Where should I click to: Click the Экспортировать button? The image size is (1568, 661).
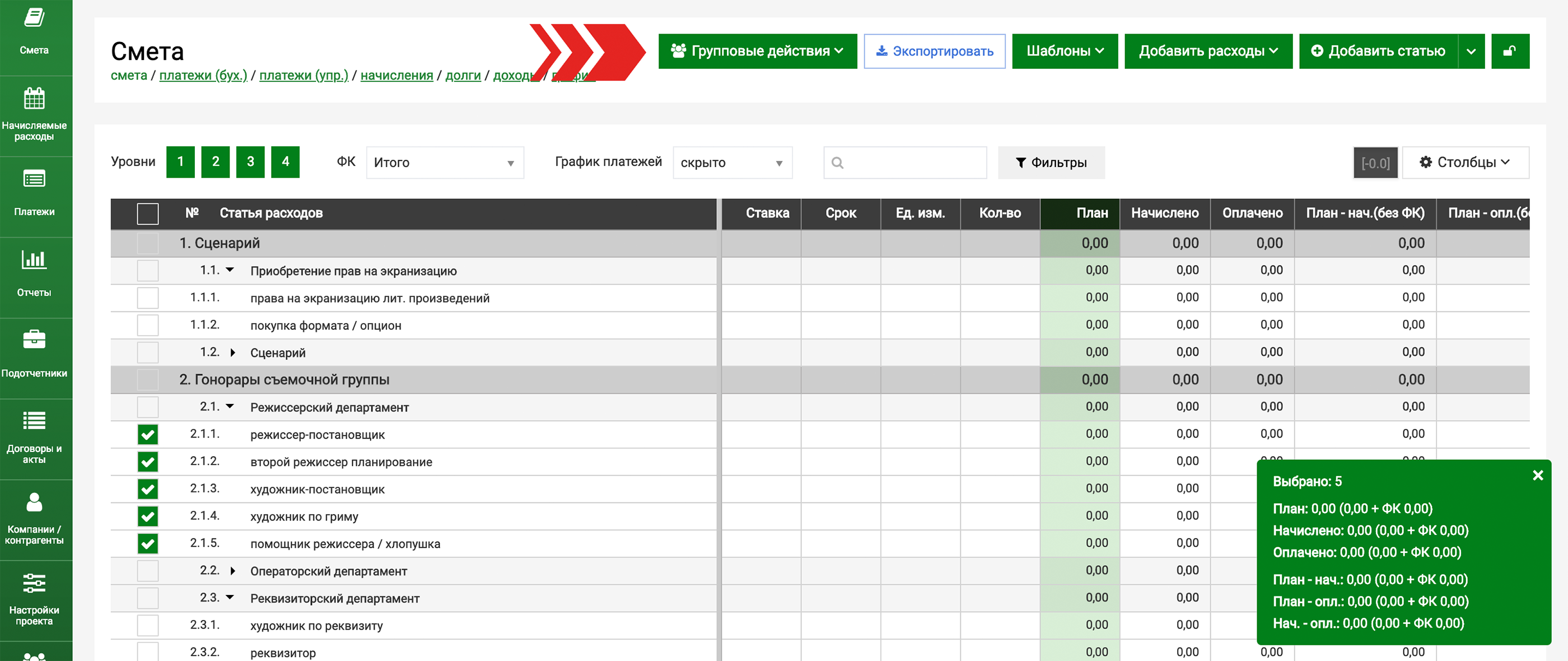[x=934, y=51]
